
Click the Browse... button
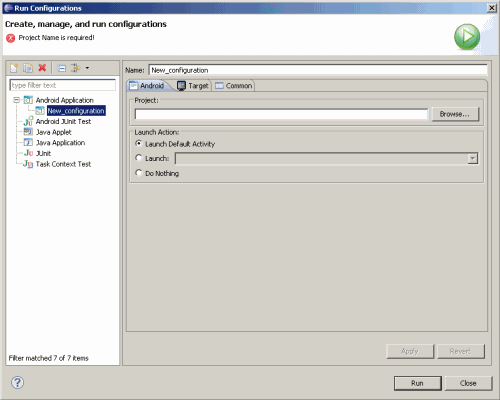point(455,114)
